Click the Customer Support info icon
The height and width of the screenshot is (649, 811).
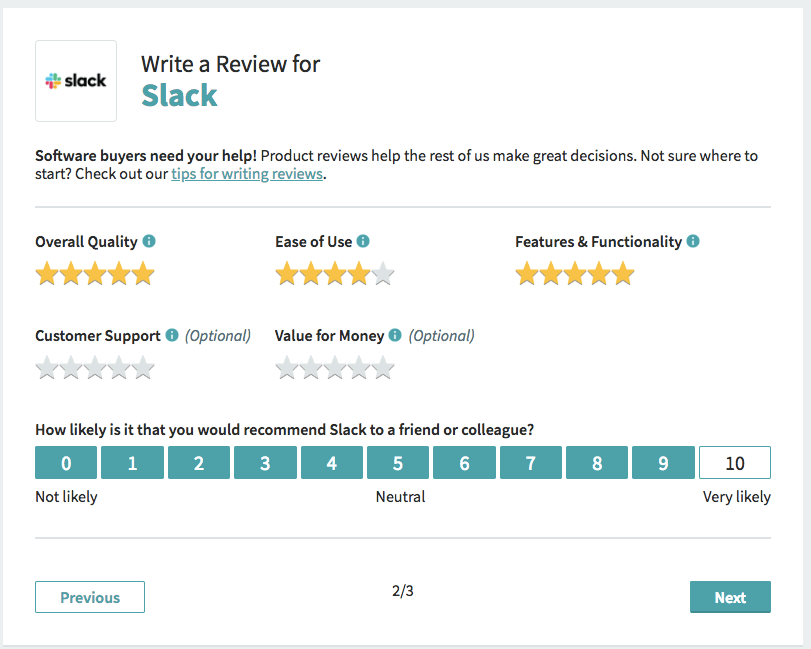172,335
